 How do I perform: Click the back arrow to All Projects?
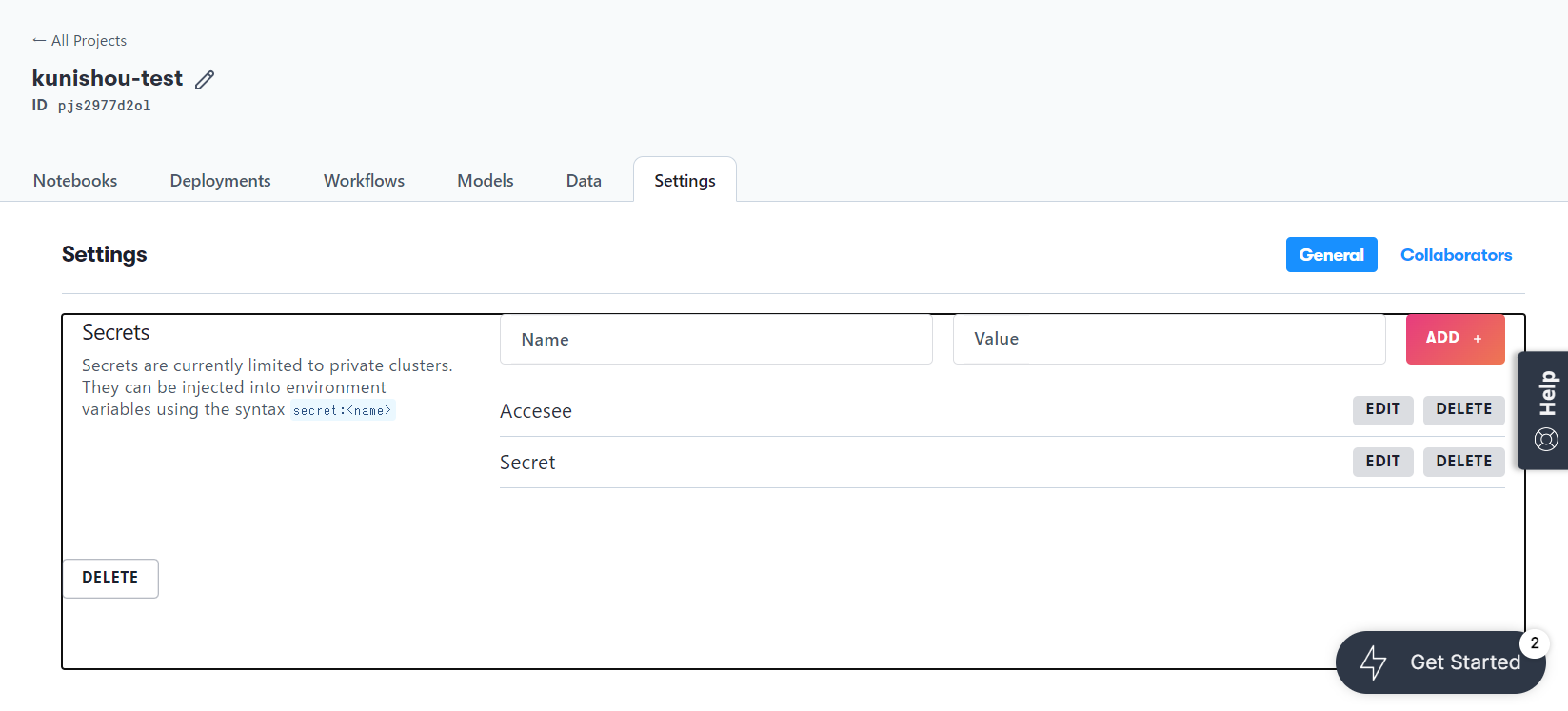(x=39, y=40)
